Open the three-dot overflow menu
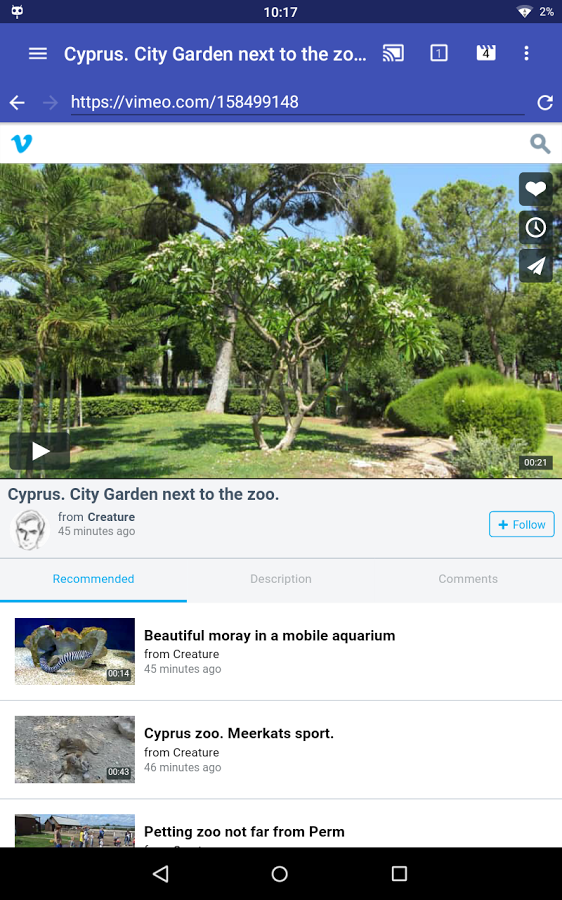The height and width of the screenshot is (900, 562). [526, 53]
